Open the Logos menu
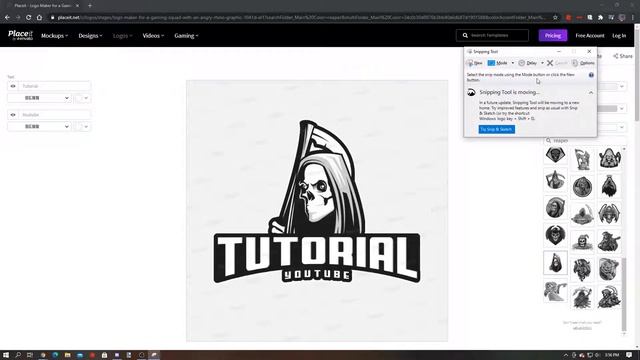This screenshot has height=360, width=640. [122, 36]
